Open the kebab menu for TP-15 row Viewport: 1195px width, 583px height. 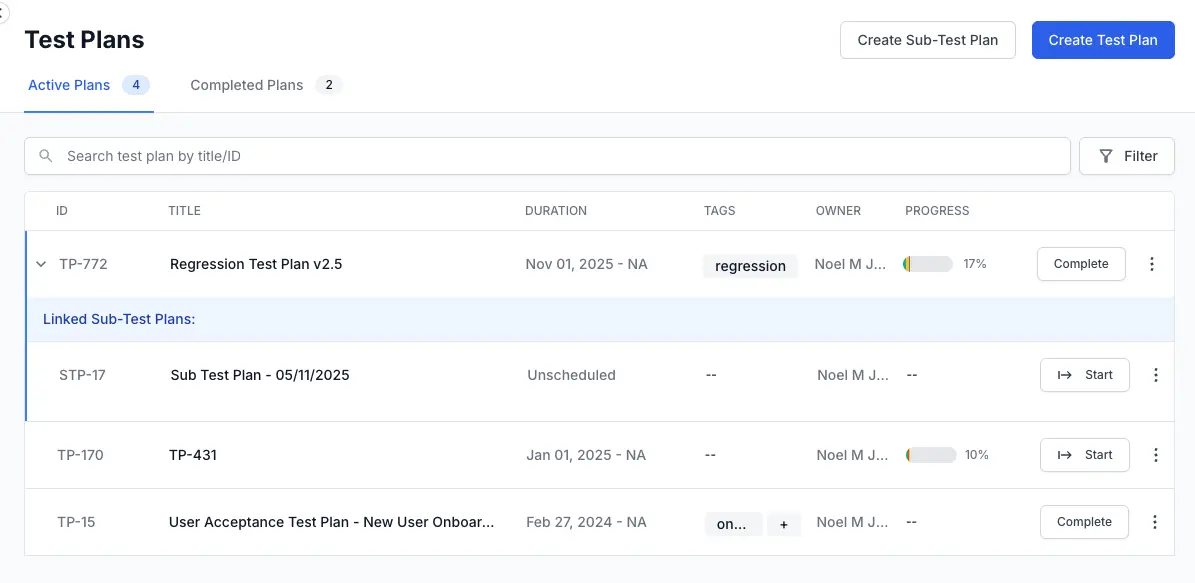[x=1156, y=522]
